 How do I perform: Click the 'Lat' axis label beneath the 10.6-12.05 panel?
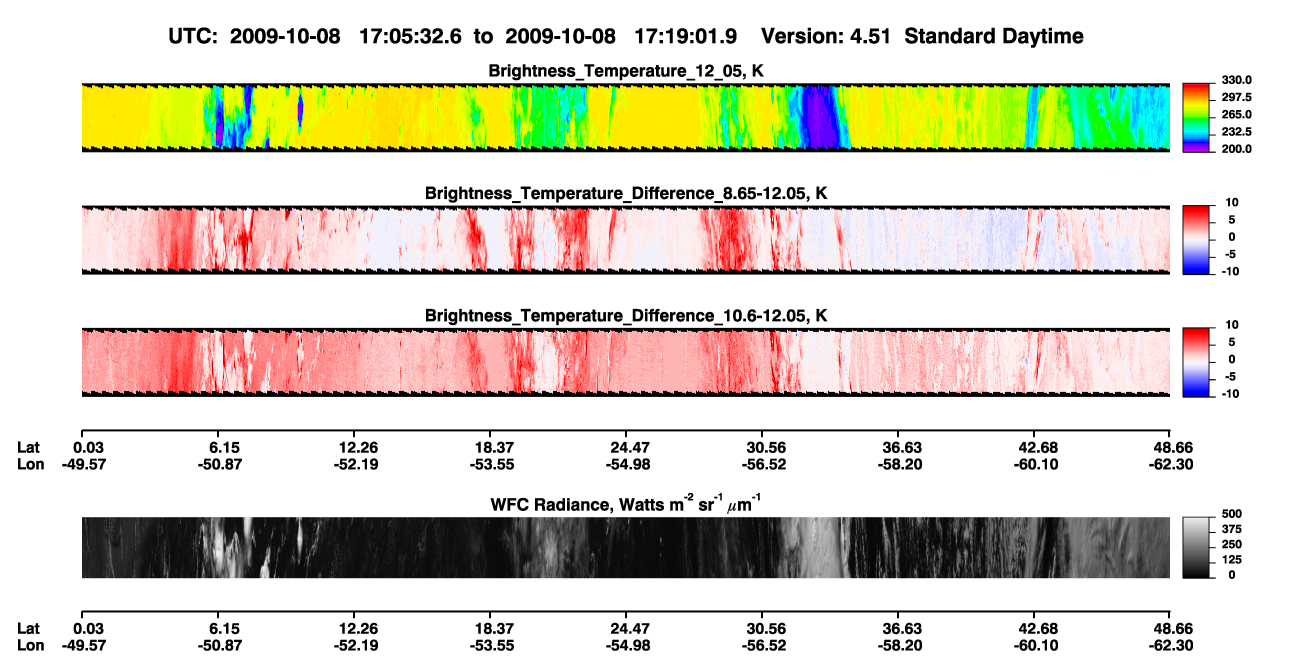28,447
